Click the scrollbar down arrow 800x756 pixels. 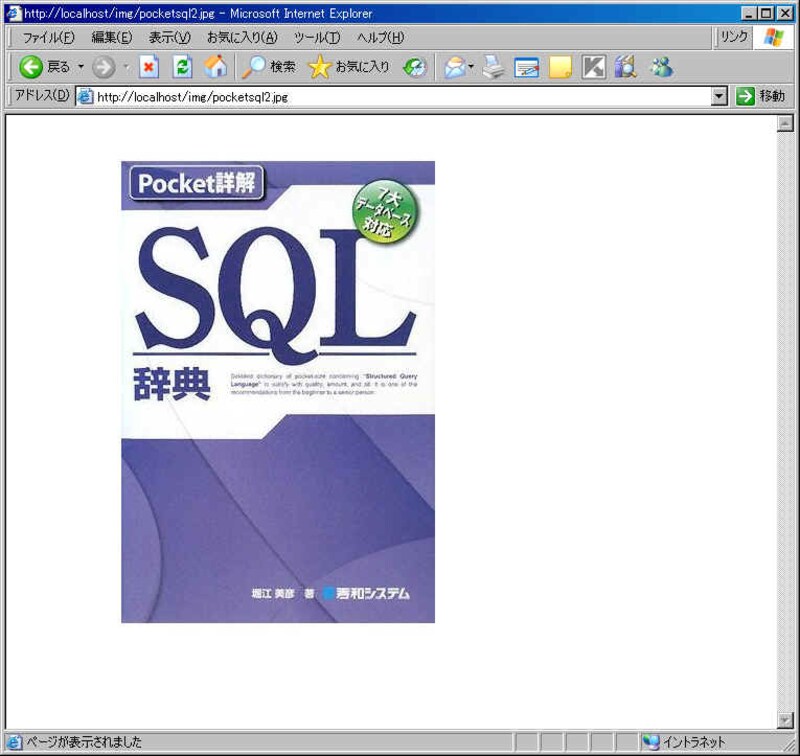point(785,720)
